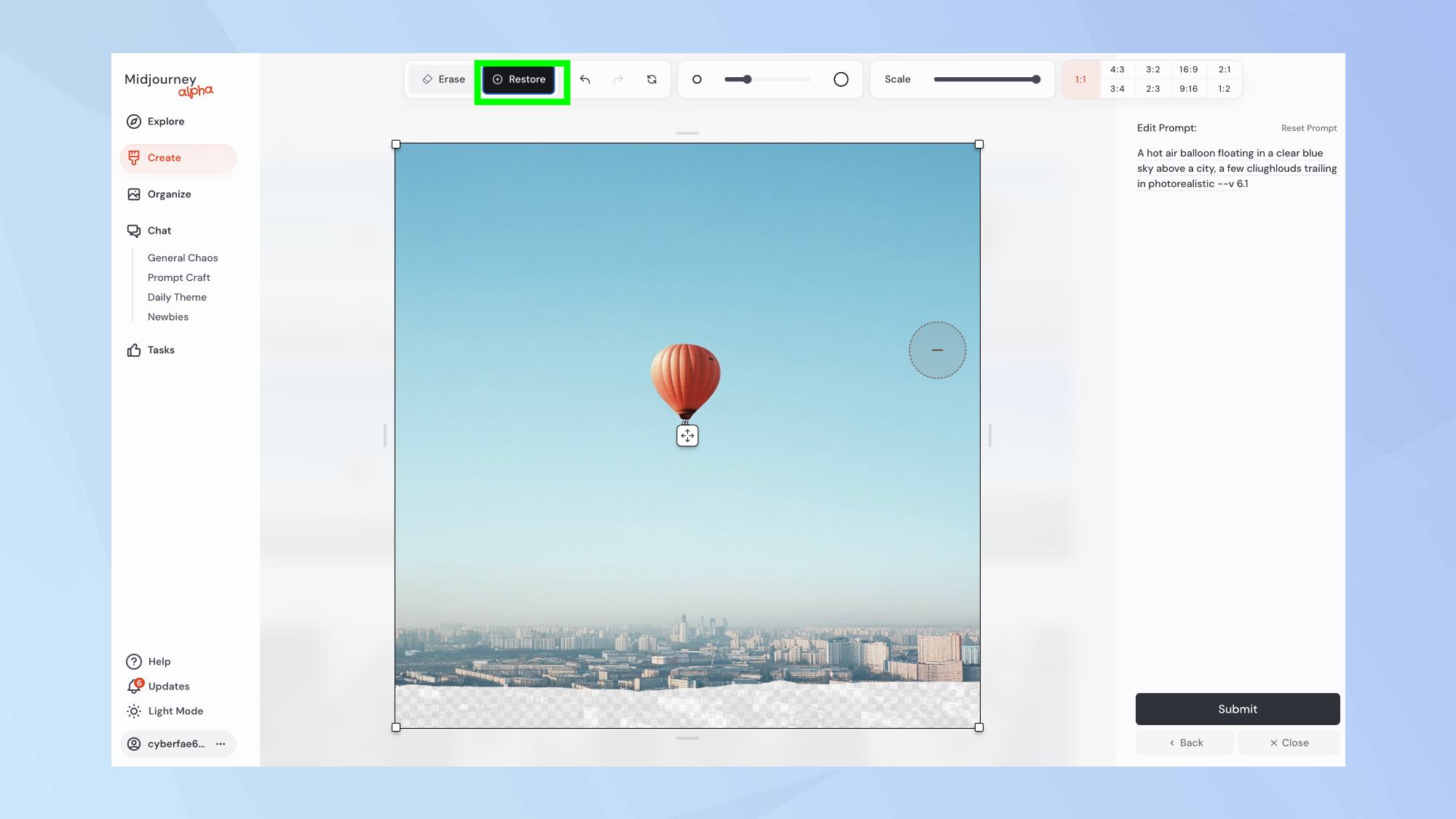Switch to the Erase tool
The height and width of the screenshot is (819, 1456).
click(x=443, y=79)
